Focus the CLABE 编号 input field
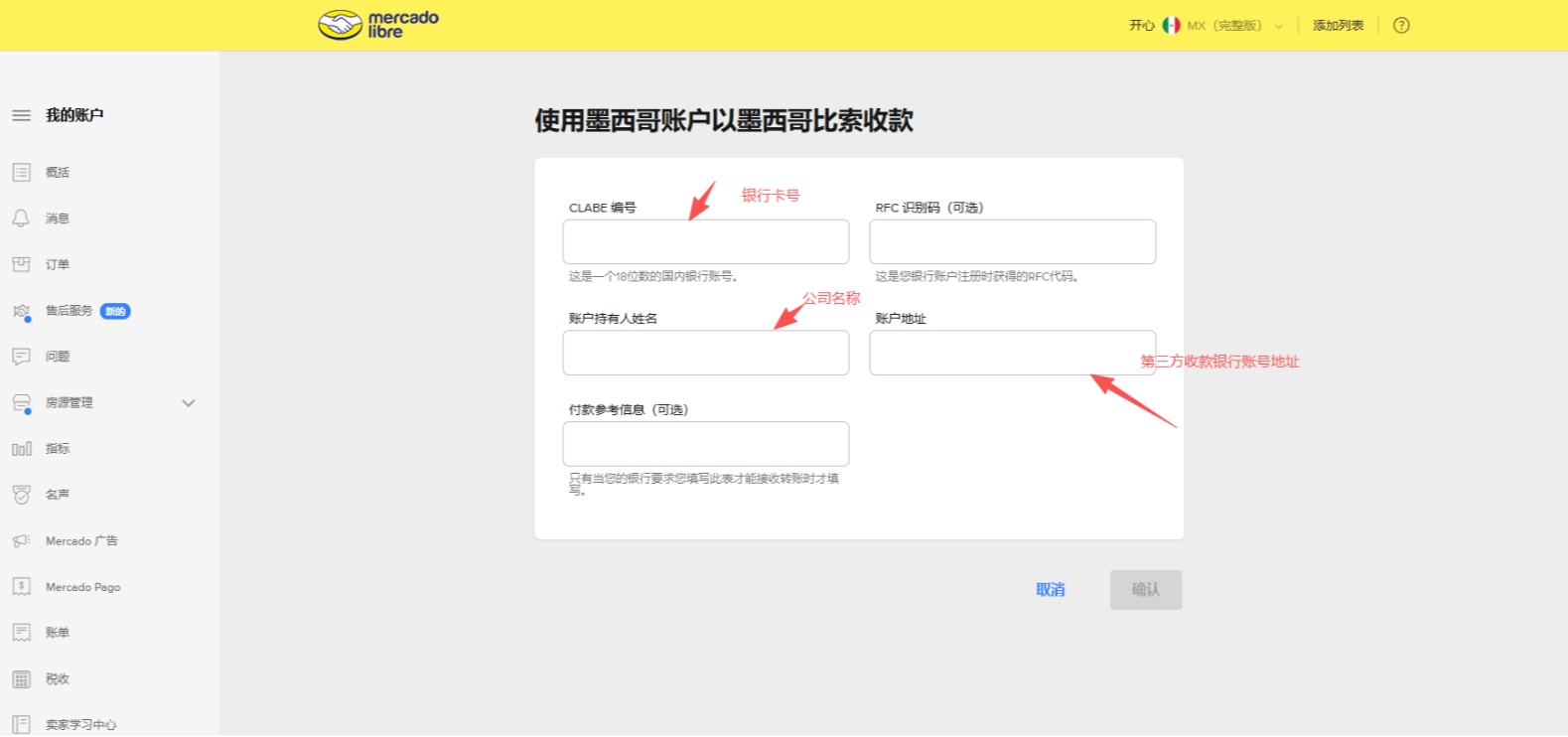The height and width of the screenshot is (737, 1568). click(x=705, y=242)
